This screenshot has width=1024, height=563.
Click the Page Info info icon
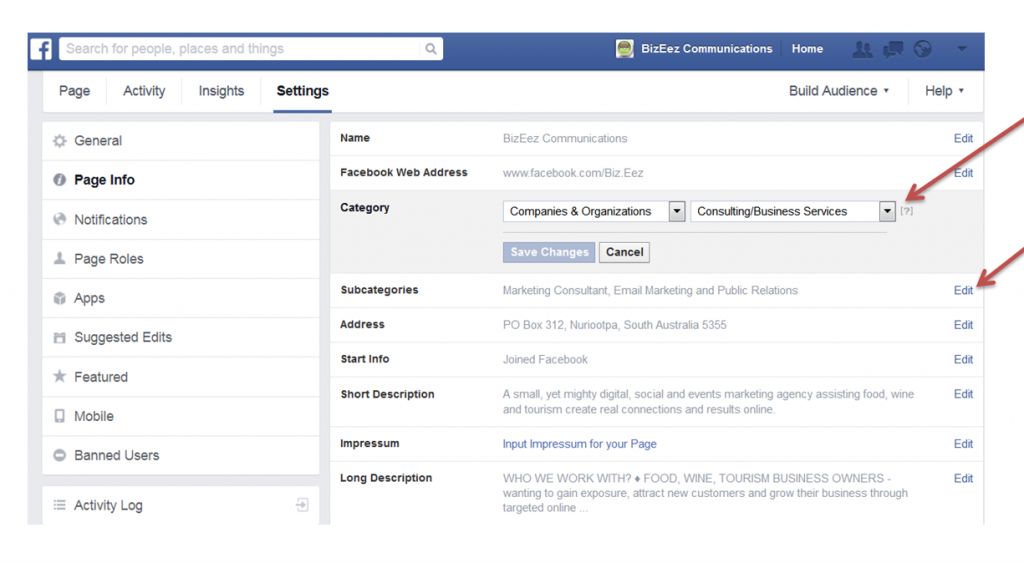click(x=59, y=180)
